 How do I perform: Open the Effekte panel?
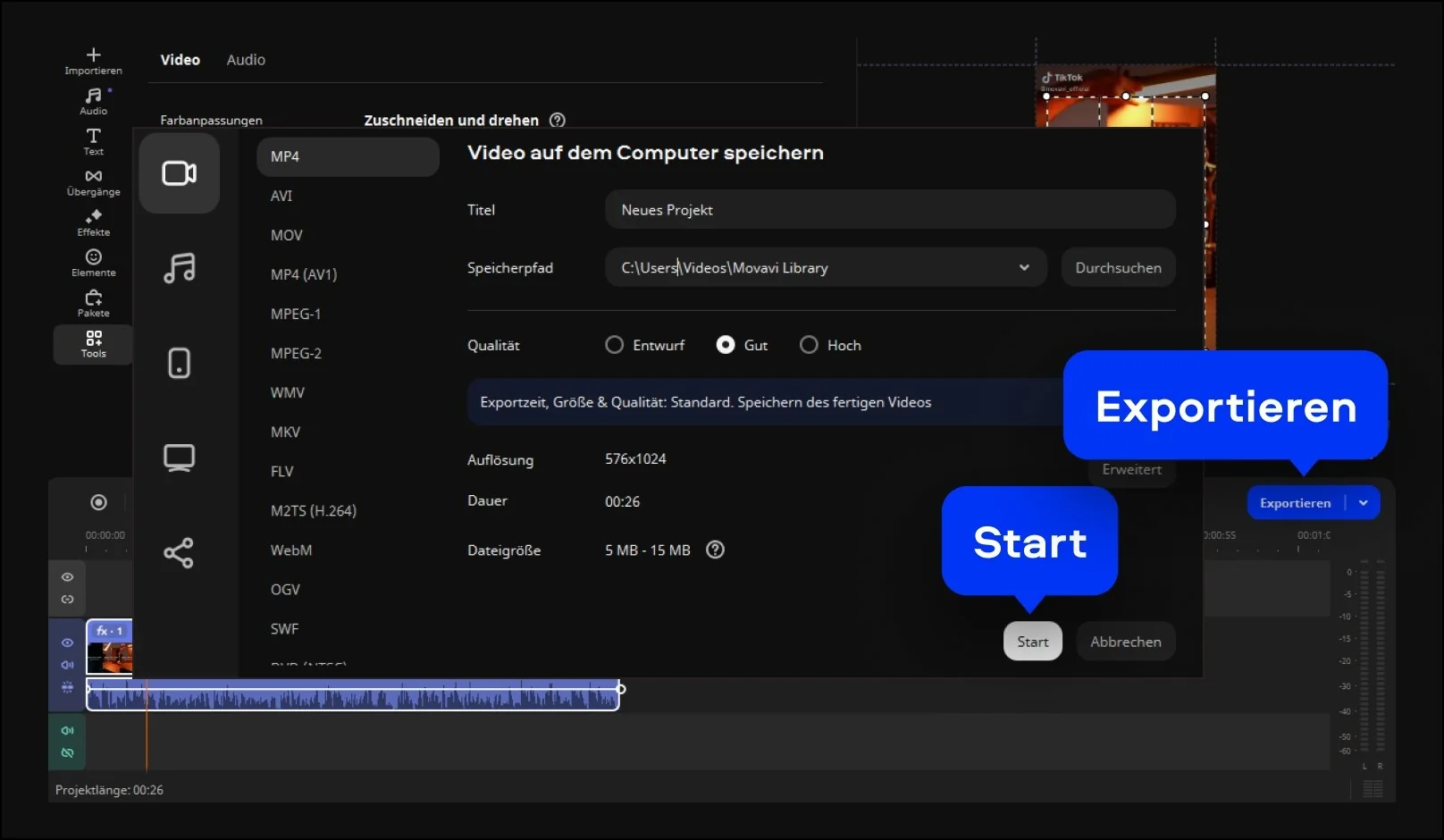click(93, 223)
